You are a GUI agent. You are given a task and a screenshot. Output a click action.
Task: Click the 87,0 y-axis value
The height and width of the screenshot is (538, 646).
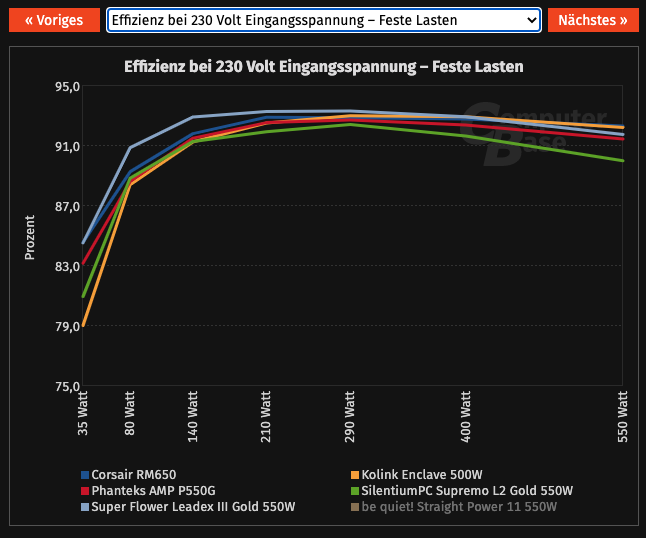(x=68, y=206)
